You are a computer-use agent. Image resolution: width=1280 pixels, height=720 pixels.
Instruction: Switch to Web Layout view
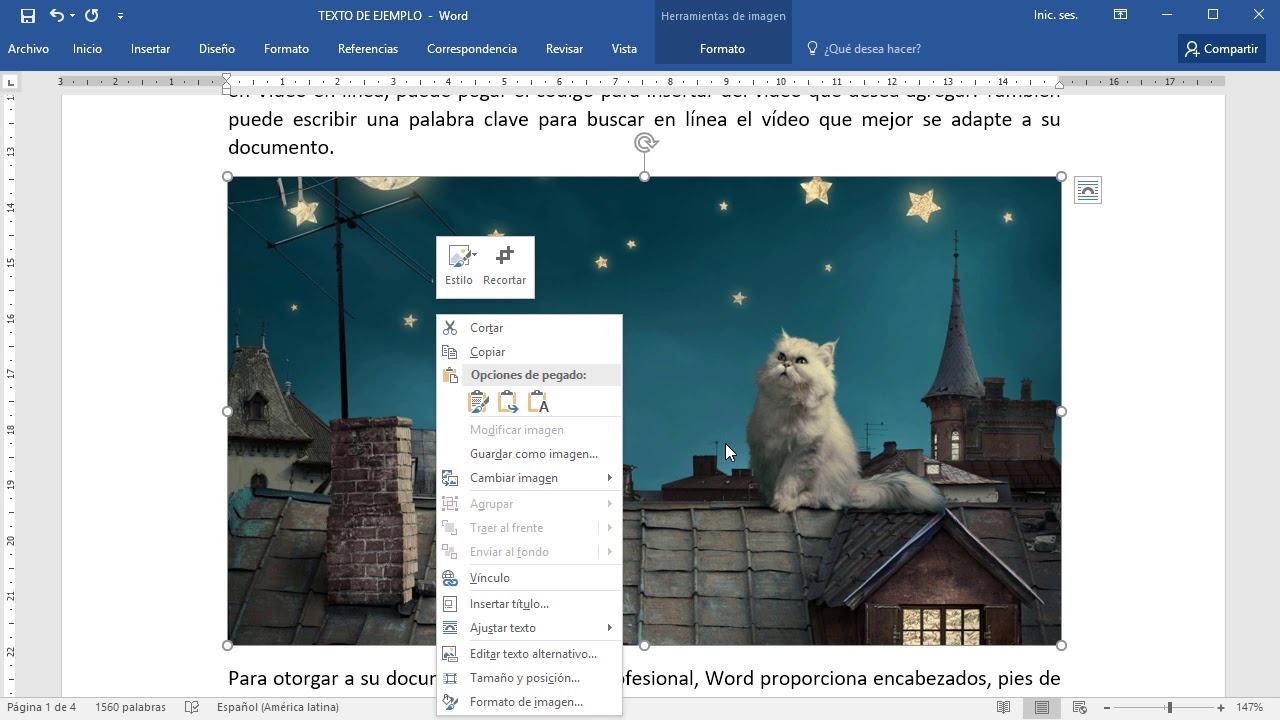tap(1080, 707)
